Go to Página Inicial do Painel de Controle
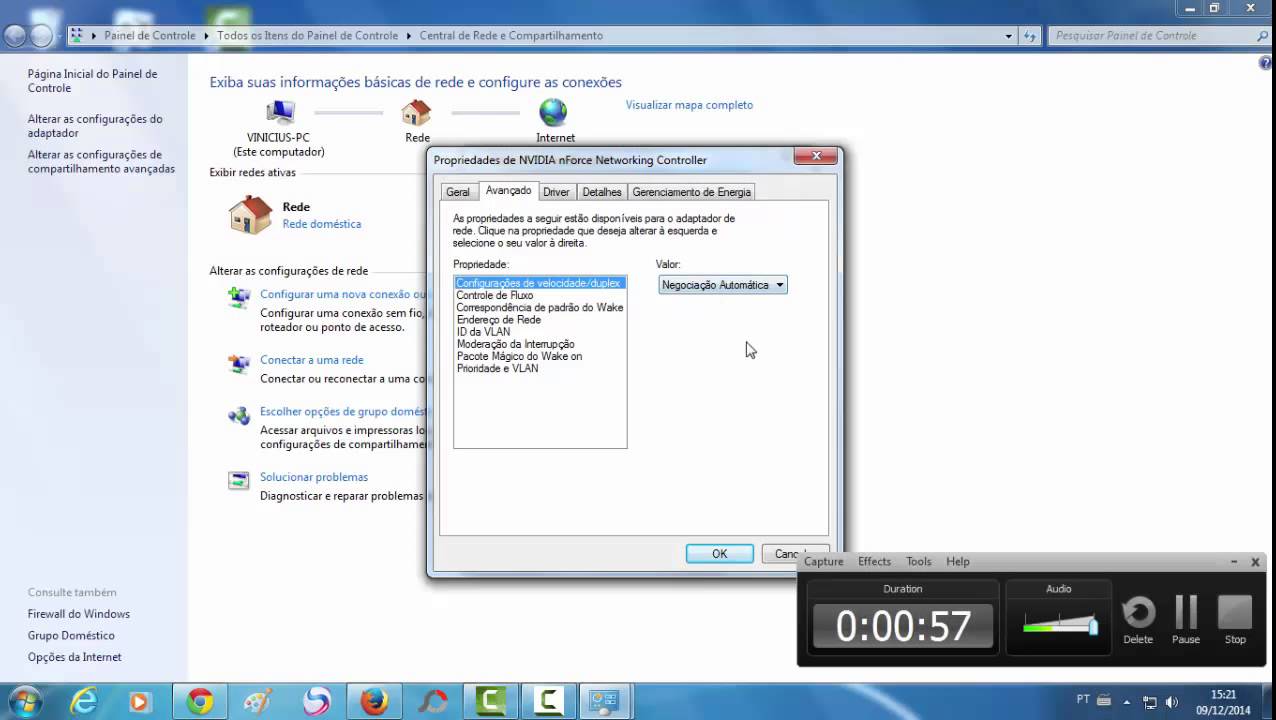 click(92, 81)
